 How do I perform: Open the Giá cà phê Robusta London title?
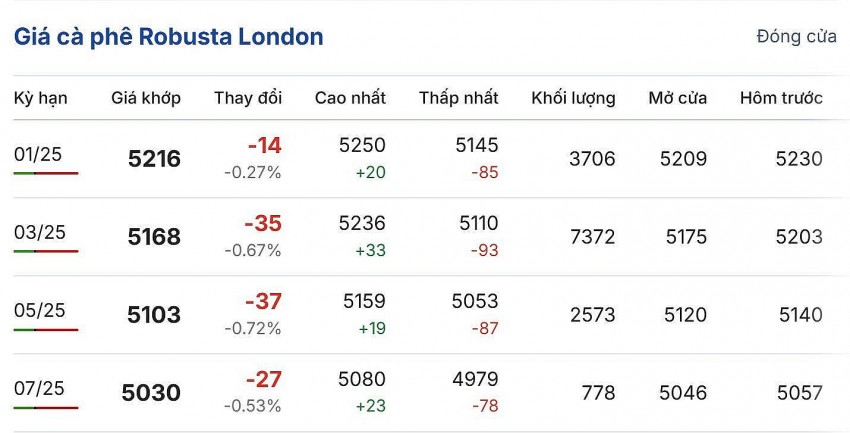(168, 37)
